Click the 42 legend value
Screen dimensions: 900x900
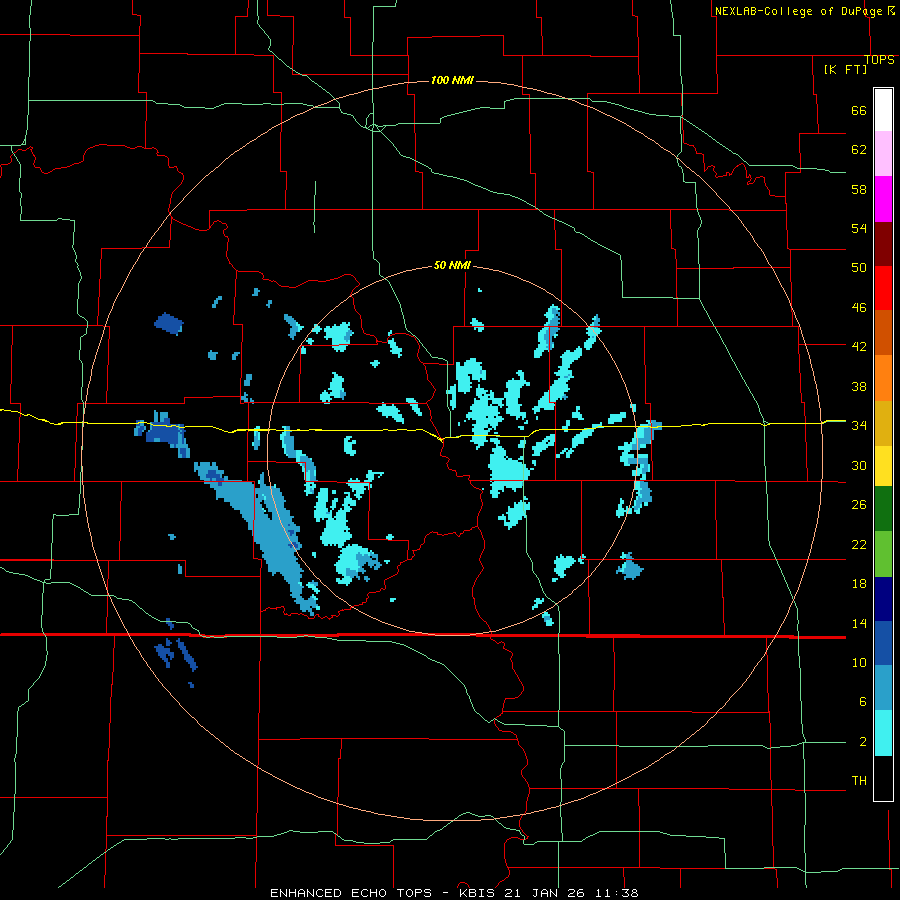859,347
